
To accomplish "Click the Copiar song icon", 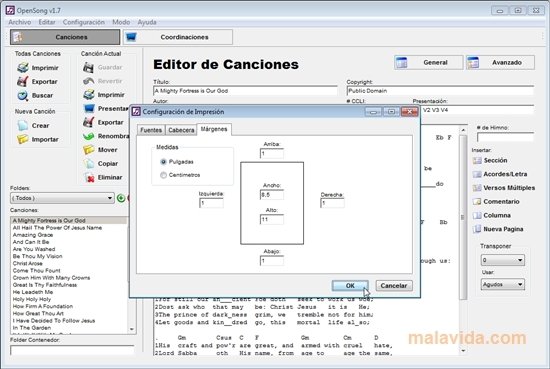I will 88,163.
